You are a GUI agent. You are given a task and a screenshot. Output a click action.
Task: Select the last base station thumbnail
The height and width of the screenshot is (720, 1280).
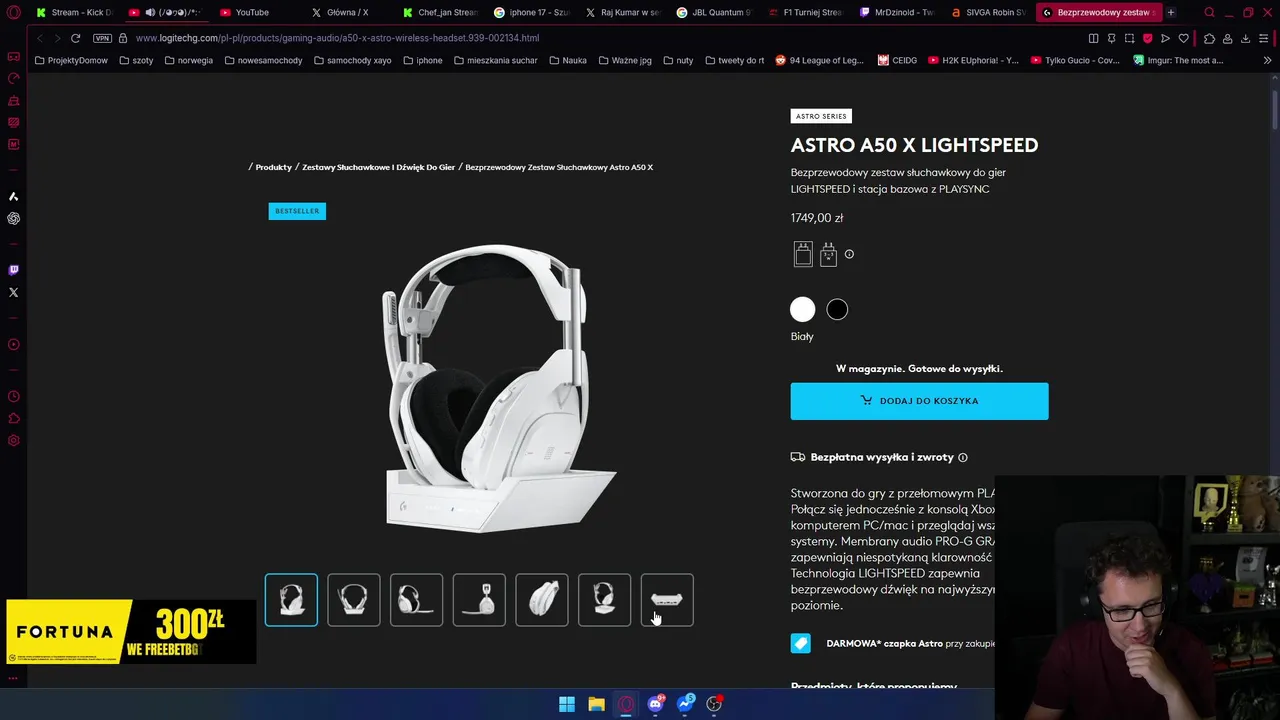[667, 600]
